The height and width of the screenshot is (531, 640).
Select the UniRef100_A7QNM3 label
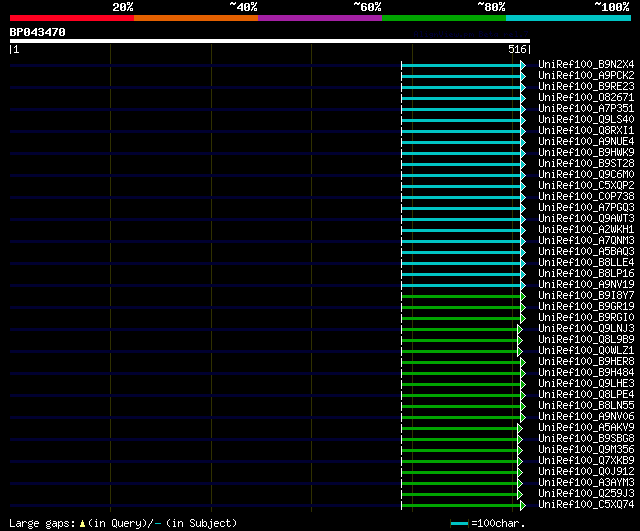586,241
